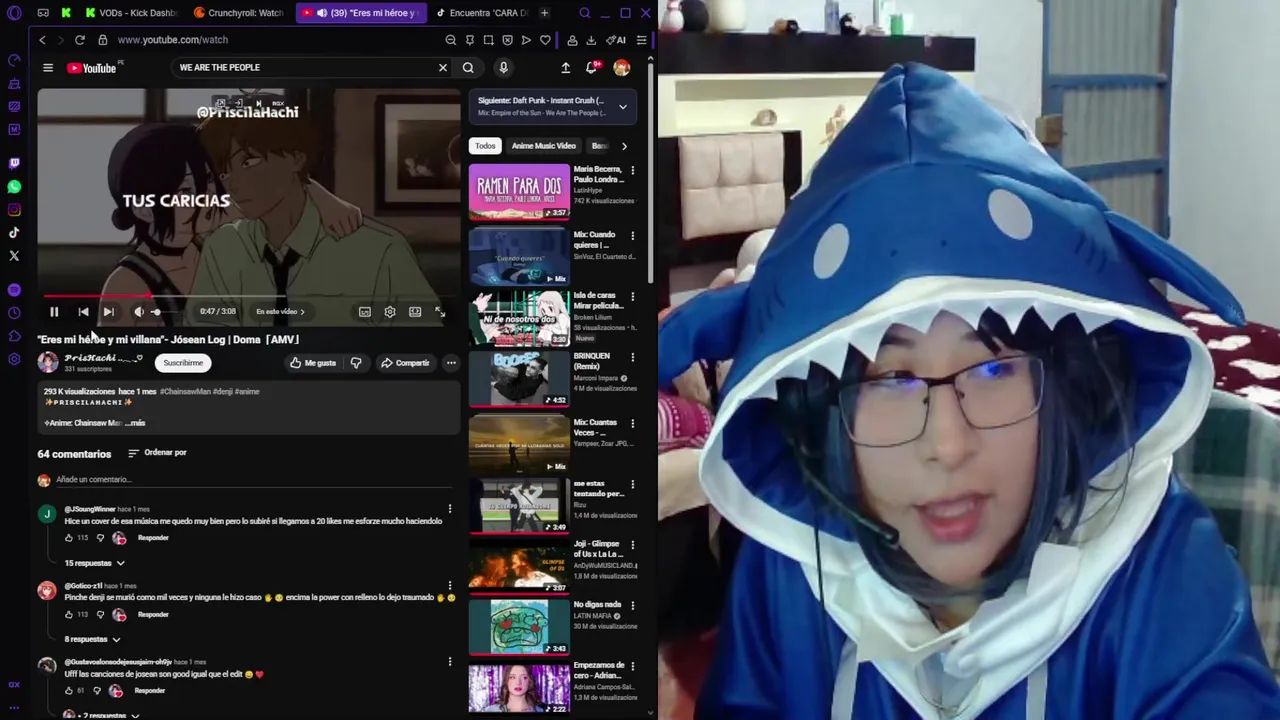Enter fullscreen on the video player
This screenshot has width=1280, height=720.
[440, 312]
